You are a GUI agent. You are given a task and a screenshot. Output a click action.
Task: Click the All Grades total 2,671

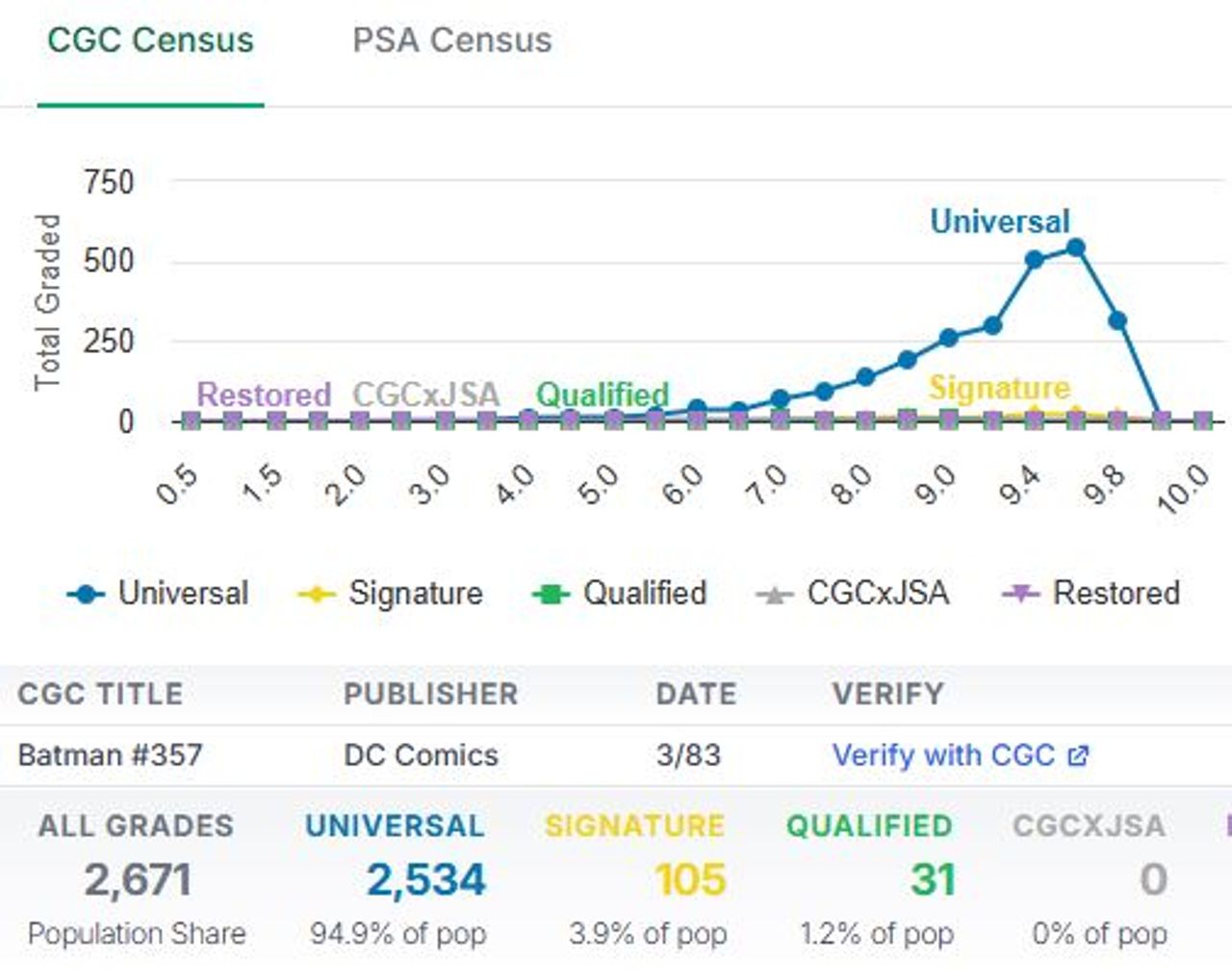click(x=138, y=880)
